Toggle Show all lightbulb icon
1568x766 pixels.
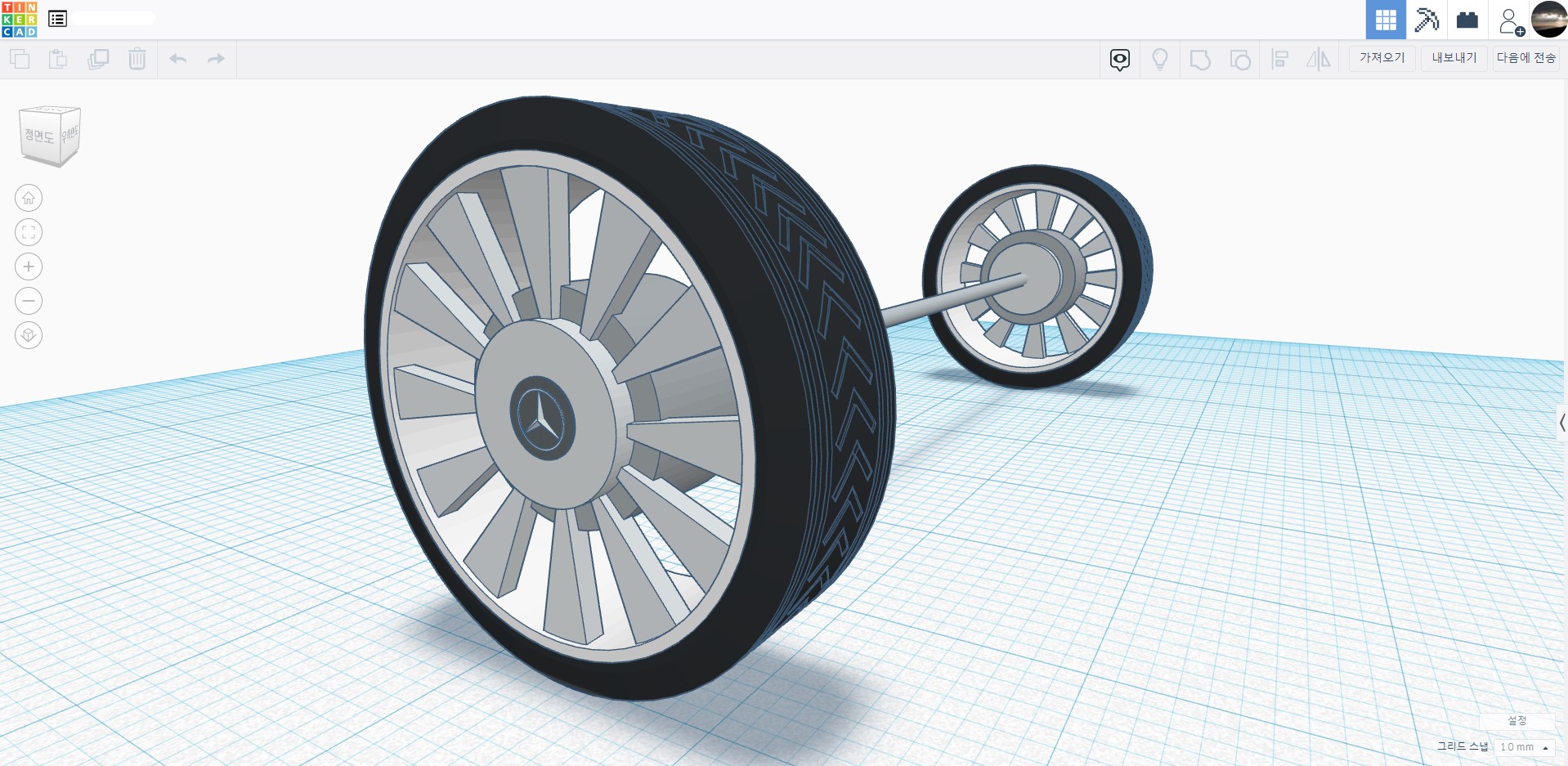(x=1160, y=60)
